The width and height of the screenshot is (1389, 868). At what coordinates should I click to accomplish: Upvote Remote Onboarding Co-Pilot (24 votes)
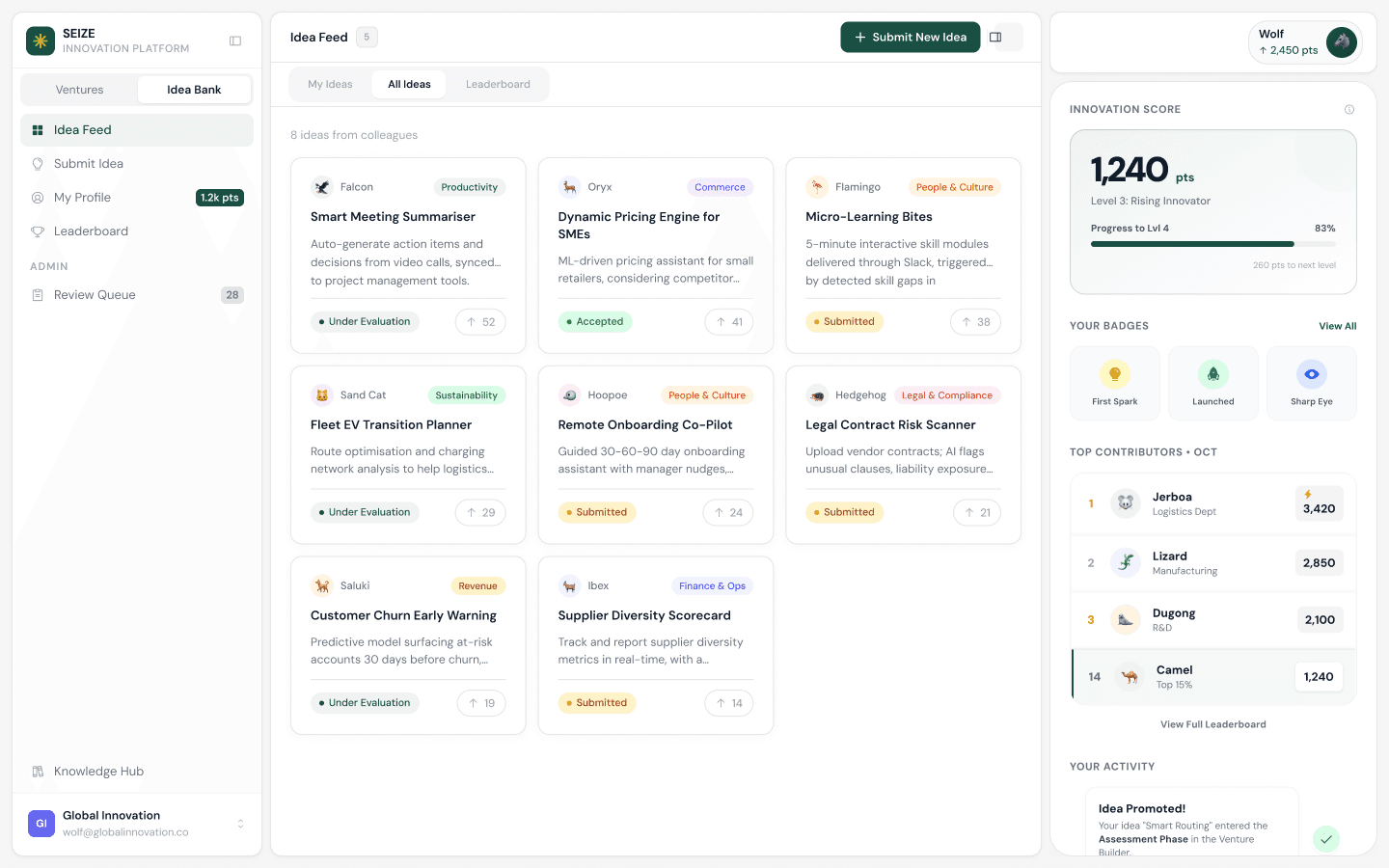click(728, 513)
